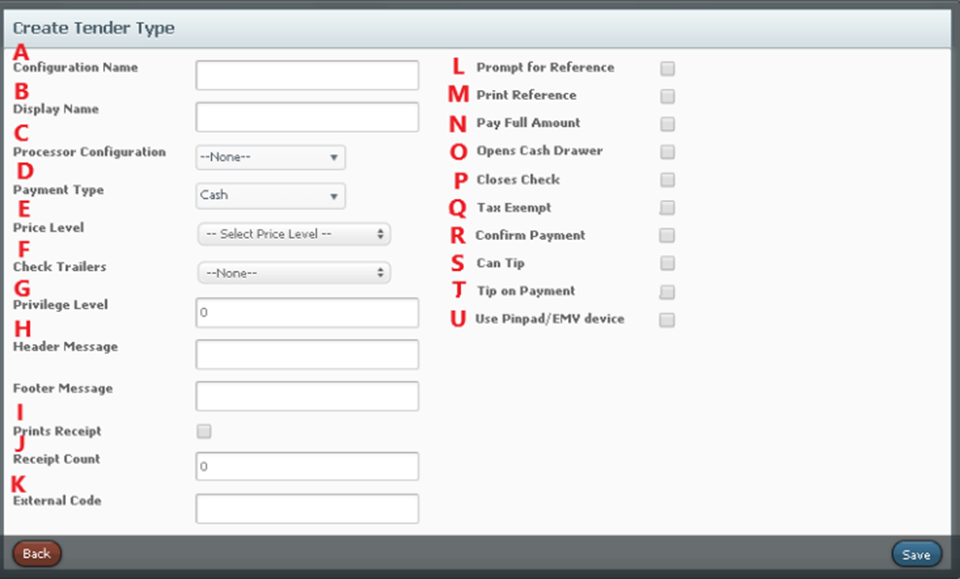The height and width of the screenshot is (579, 960).
Task: Click the External Code text field
Action: (x=307, y=509)
